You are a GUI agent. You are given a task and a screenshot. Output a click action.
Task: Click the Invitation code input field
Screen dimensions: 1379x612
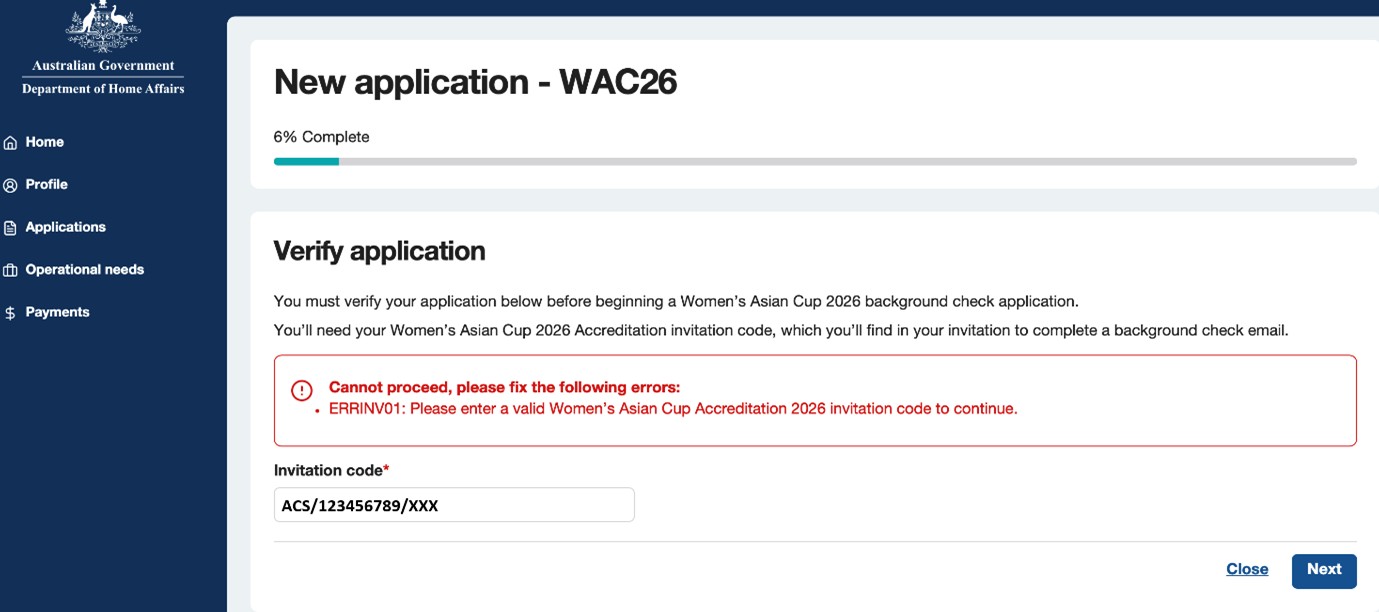pos(454,505)
